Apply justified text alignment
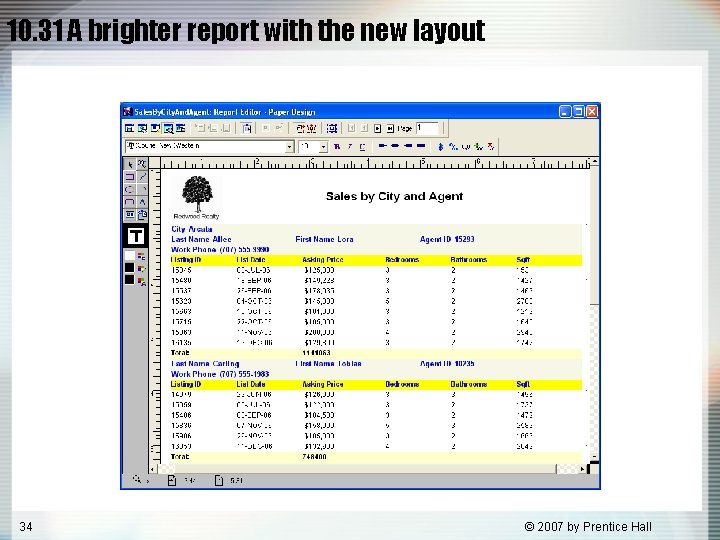The height and width of the screenshot is (540, 720). click(421, 146)
